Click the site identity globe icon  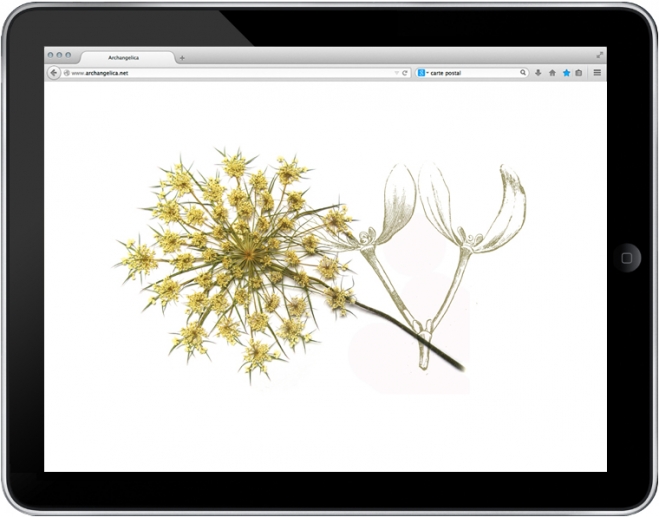tap(67, 73)
